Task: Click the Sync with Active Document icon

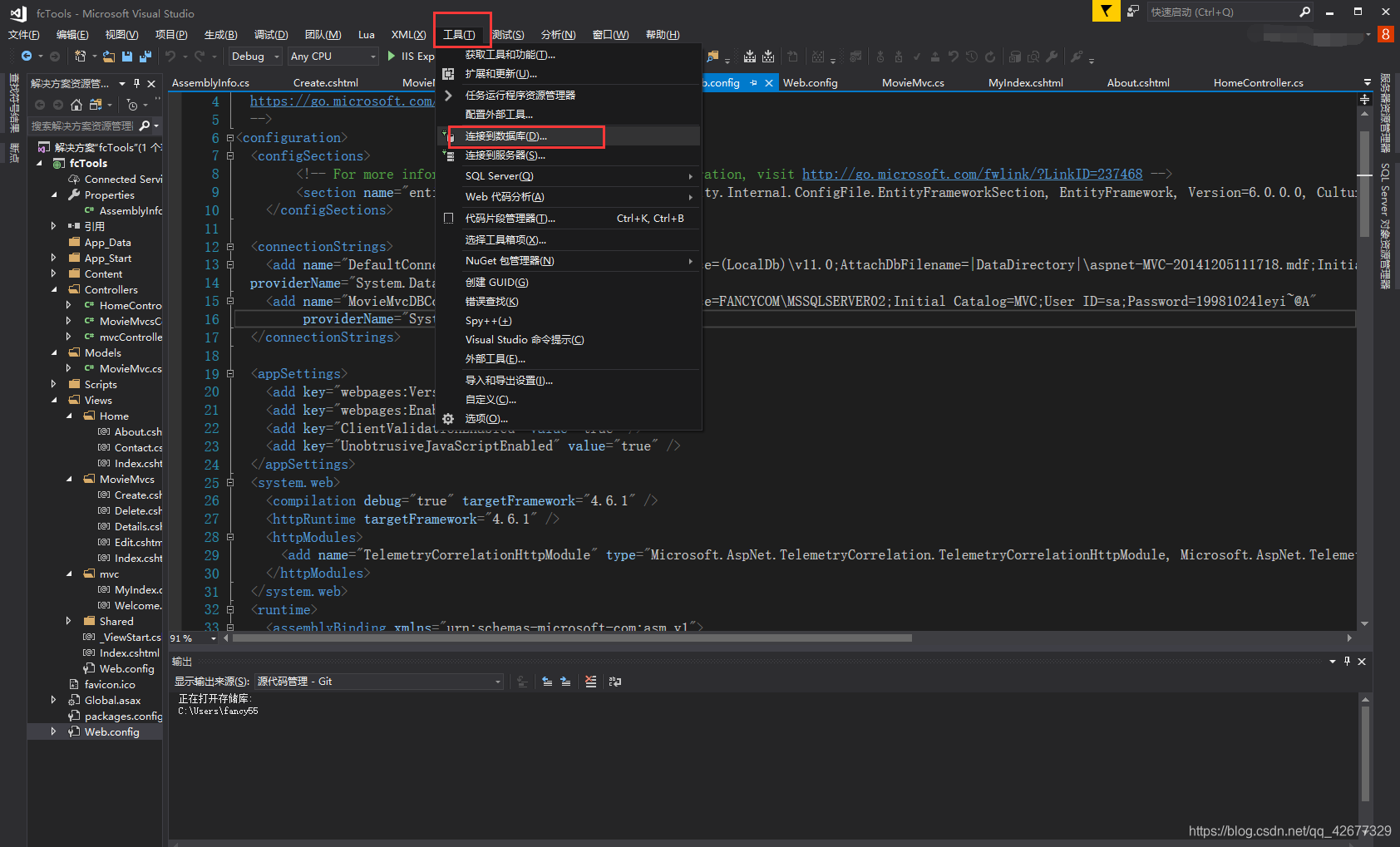Action: pyautogui.click(x=96, y=105)
